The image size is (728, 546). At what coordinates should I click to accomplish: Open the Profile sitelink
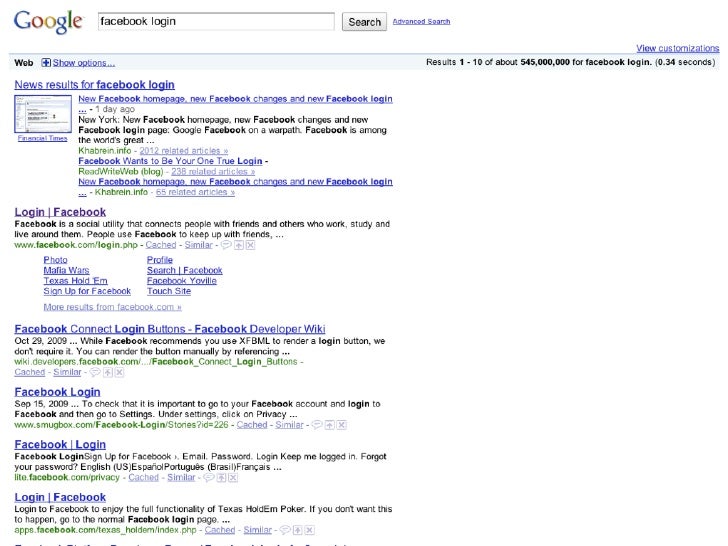(x=160, y=260)
